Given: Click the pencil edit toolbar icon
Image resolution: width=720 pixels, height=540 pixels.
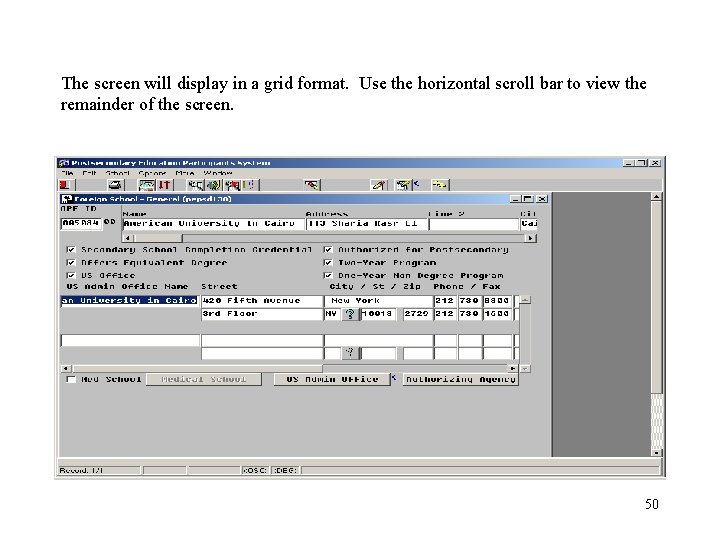Looking at the screenshot, I should (379, 185).
